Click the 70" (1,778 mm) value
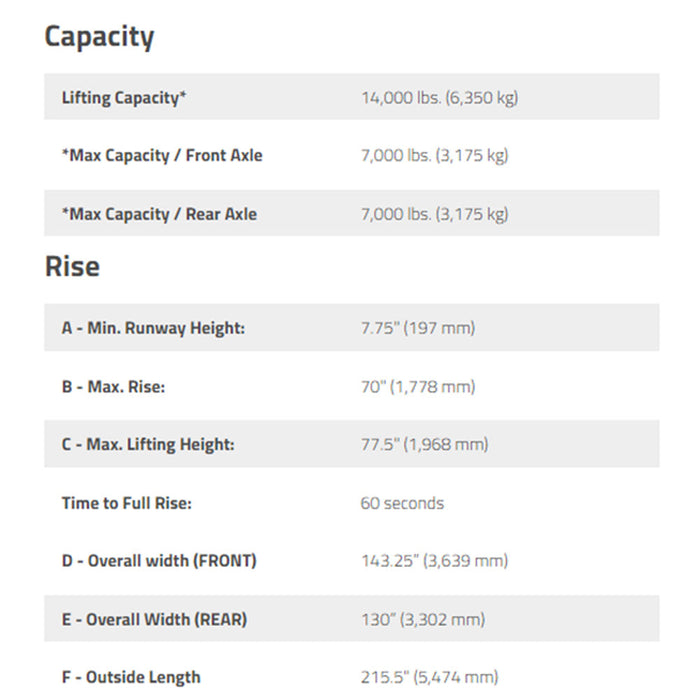This screenshot has height=700, width=700. coord(418,387)
